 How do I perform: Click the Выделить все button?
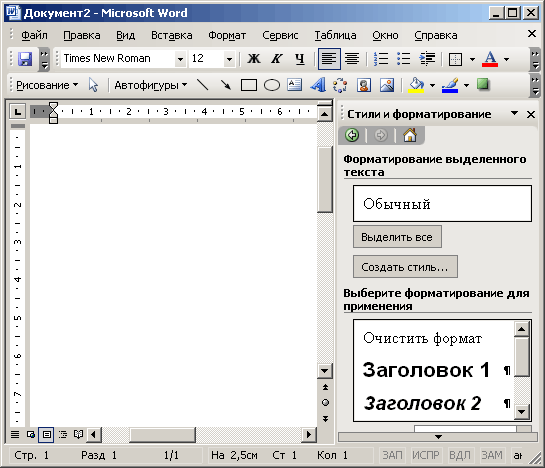coord(397,237)
